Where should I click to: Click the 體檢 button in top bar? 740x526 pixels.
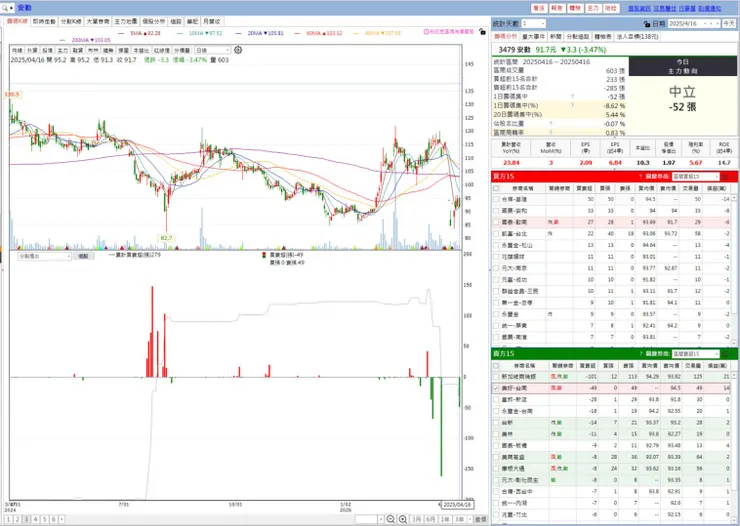(x=575, y=8)
